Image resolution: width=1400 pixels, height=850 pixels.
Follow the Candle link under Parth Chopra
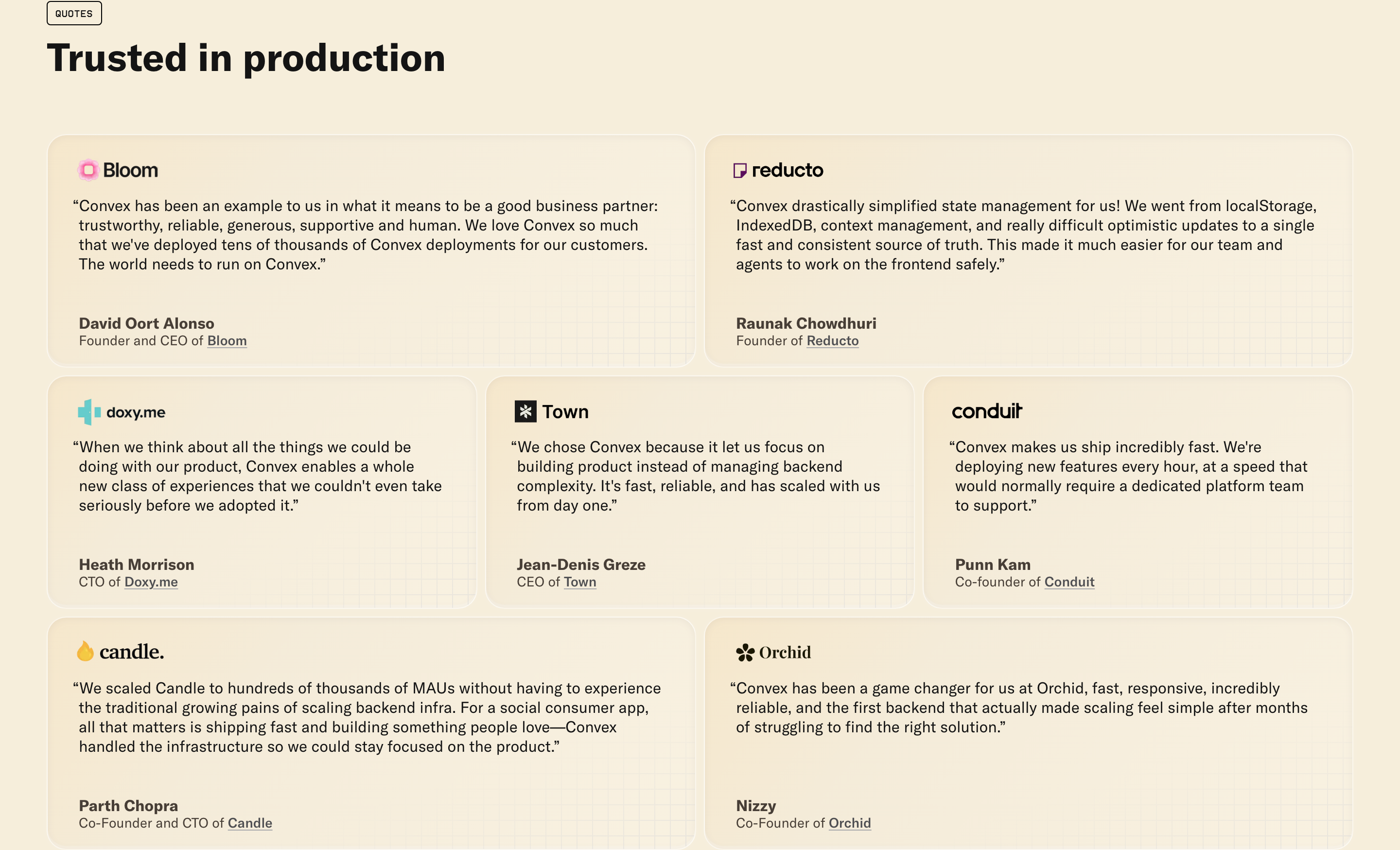[x=250, y=823]
